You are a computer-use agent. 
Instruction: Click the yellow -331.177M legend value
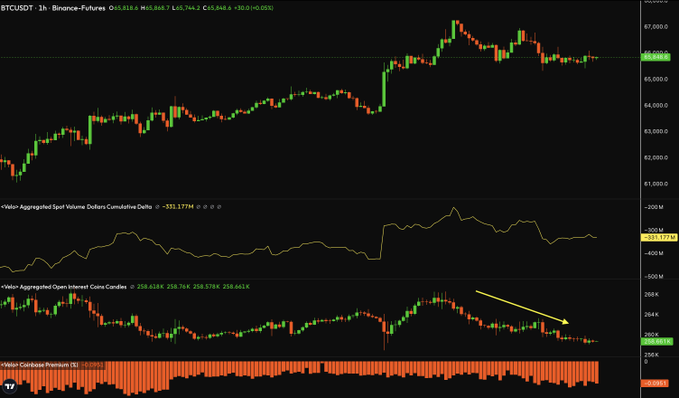point(178,207)
